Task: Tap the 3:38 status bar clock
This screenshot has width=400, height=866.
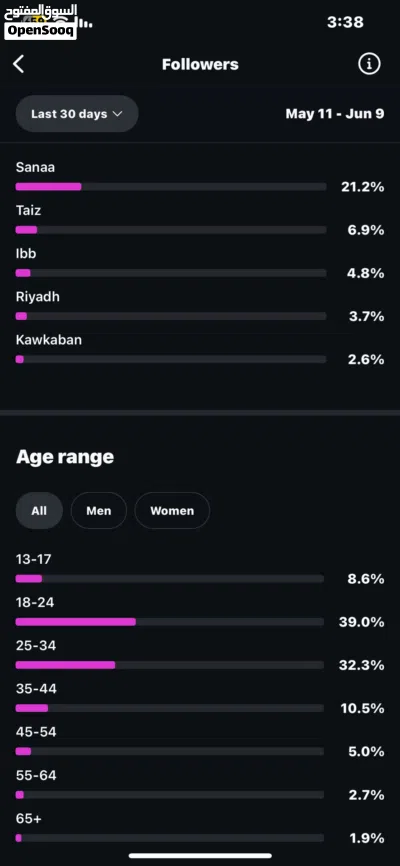Action: [345, 22]
